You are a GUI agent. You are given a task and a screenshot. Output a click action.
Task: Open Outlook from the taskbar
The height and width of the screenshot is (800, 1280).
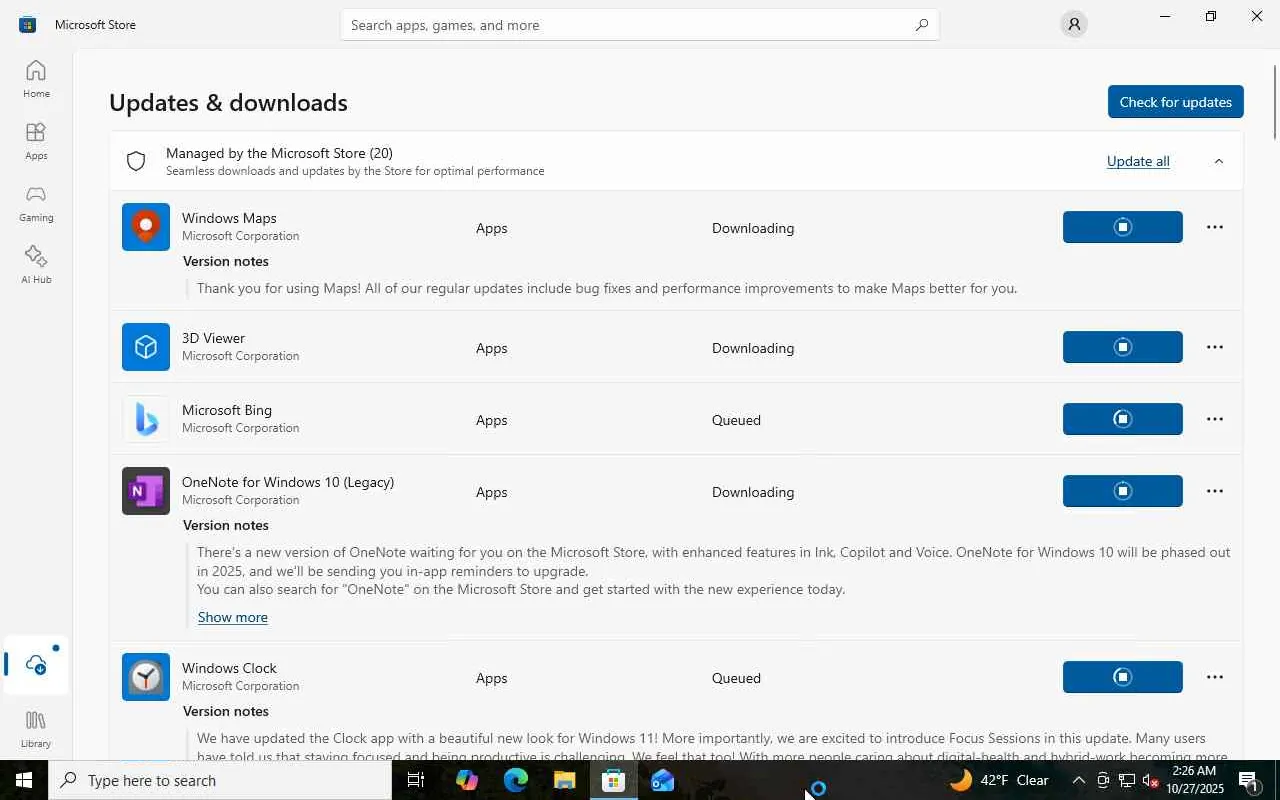click(662, 780)
